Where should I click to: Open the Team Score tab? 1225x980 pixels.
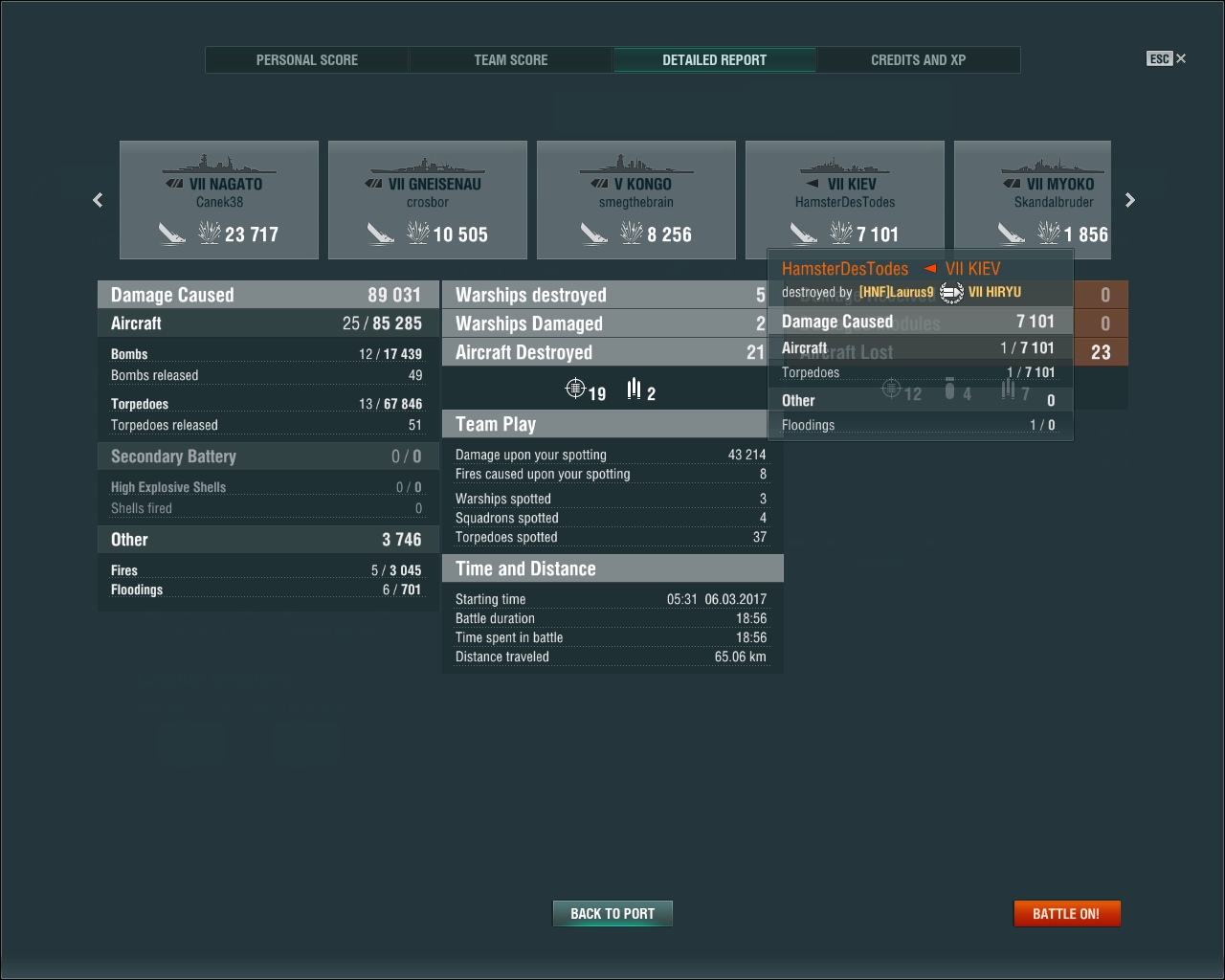point(511,59)
